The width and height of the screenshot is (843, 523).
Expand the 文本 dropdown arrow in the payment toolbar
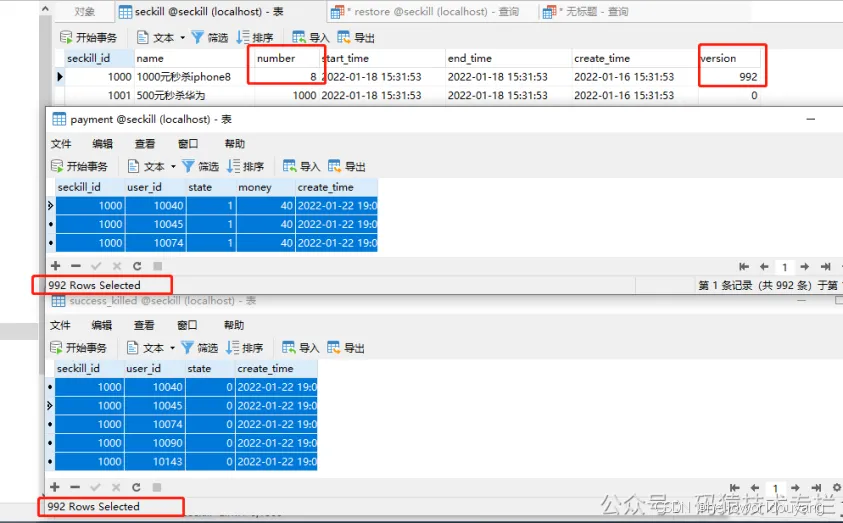(x=173, y=167)
